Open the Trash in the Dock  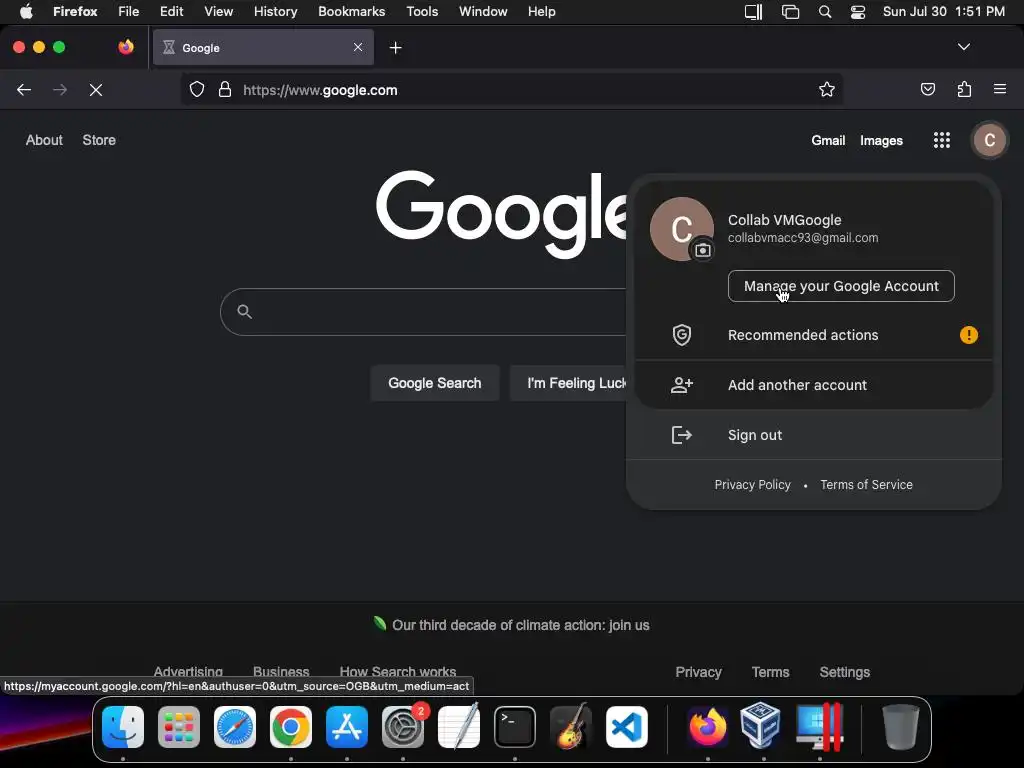coord(901,726)
